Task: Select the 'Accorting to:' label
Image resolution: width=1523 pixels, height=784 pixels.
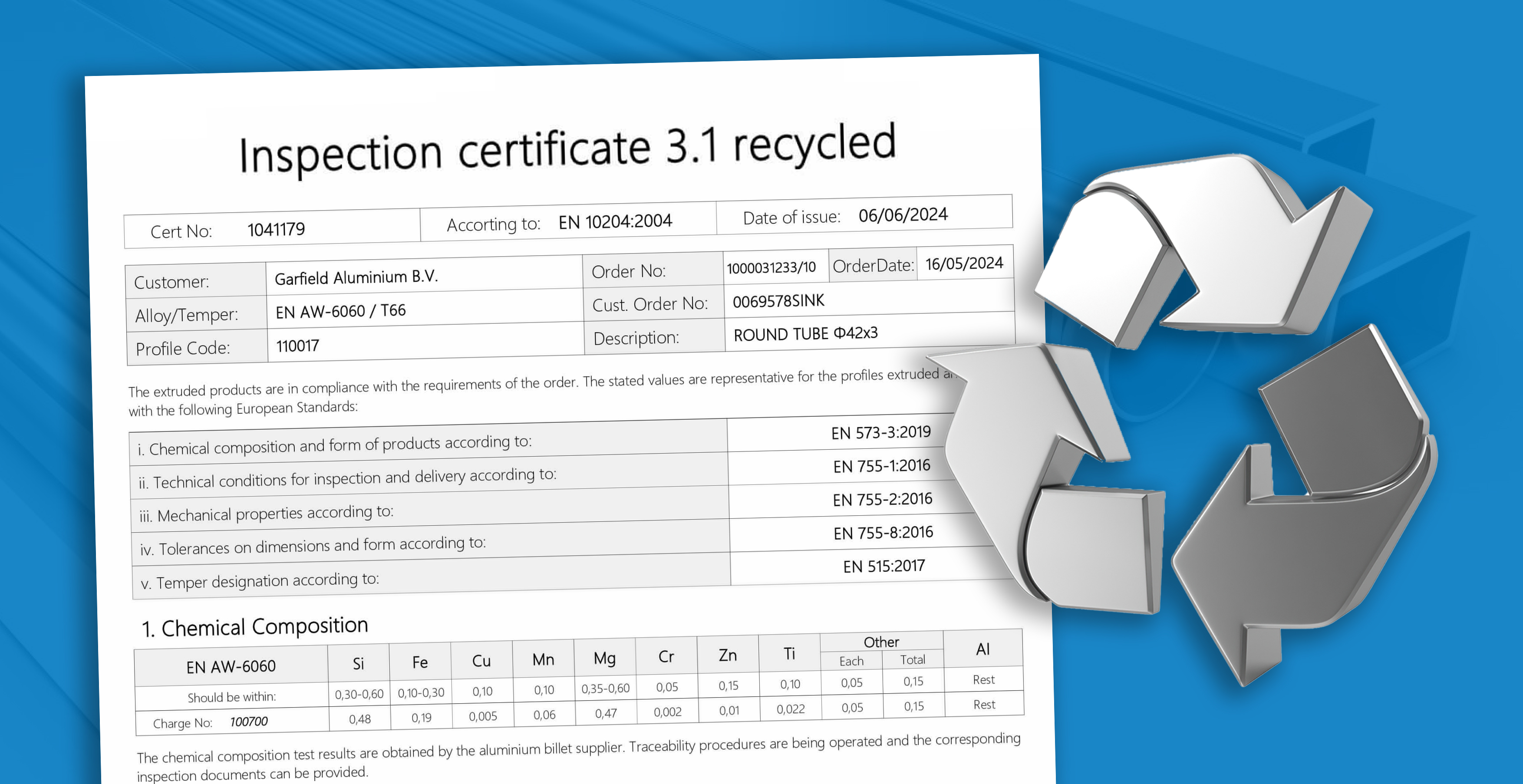Action: (494, 224)
